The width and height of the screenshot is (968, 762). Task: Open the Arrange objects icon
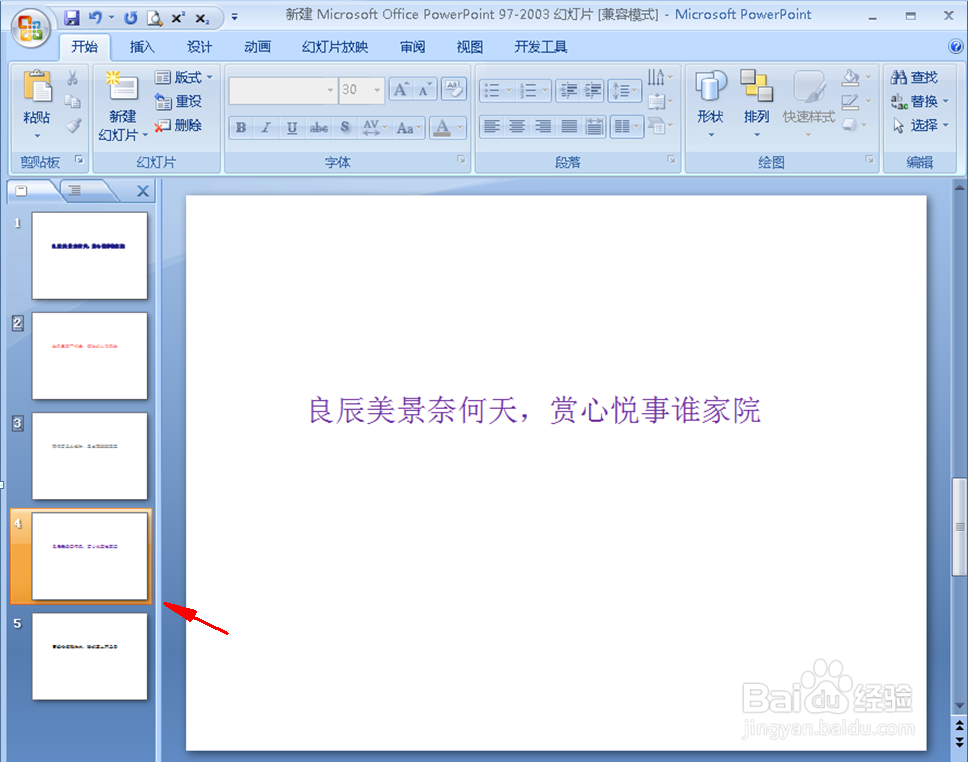coord(756,85)
